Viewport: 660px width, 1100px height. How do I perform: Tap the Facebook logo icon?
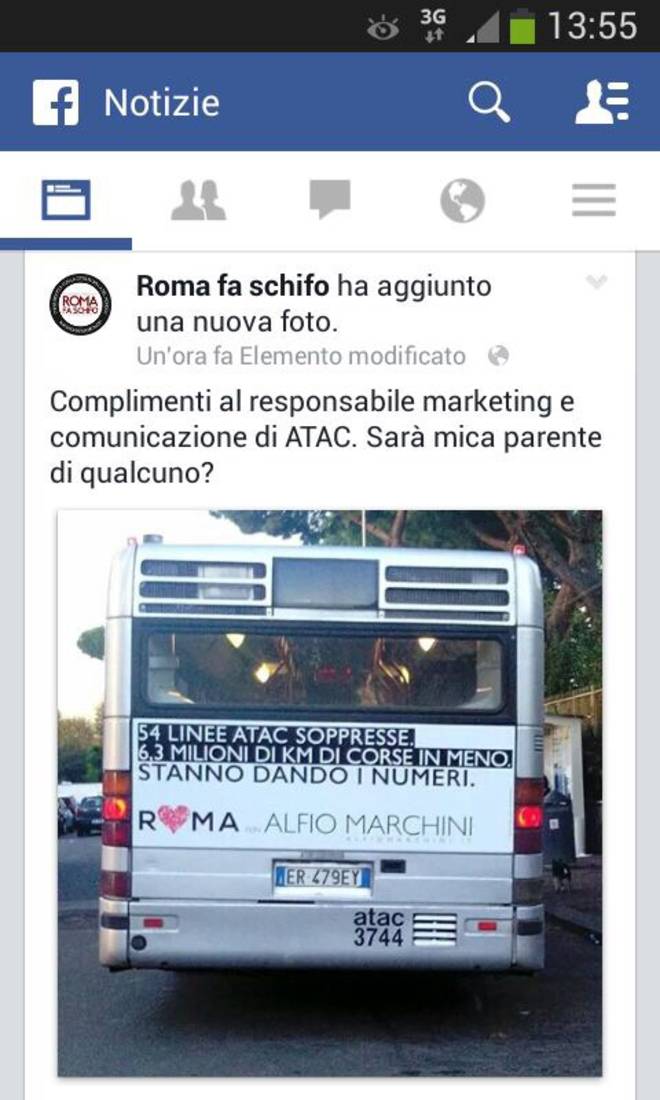coord(55,102)
